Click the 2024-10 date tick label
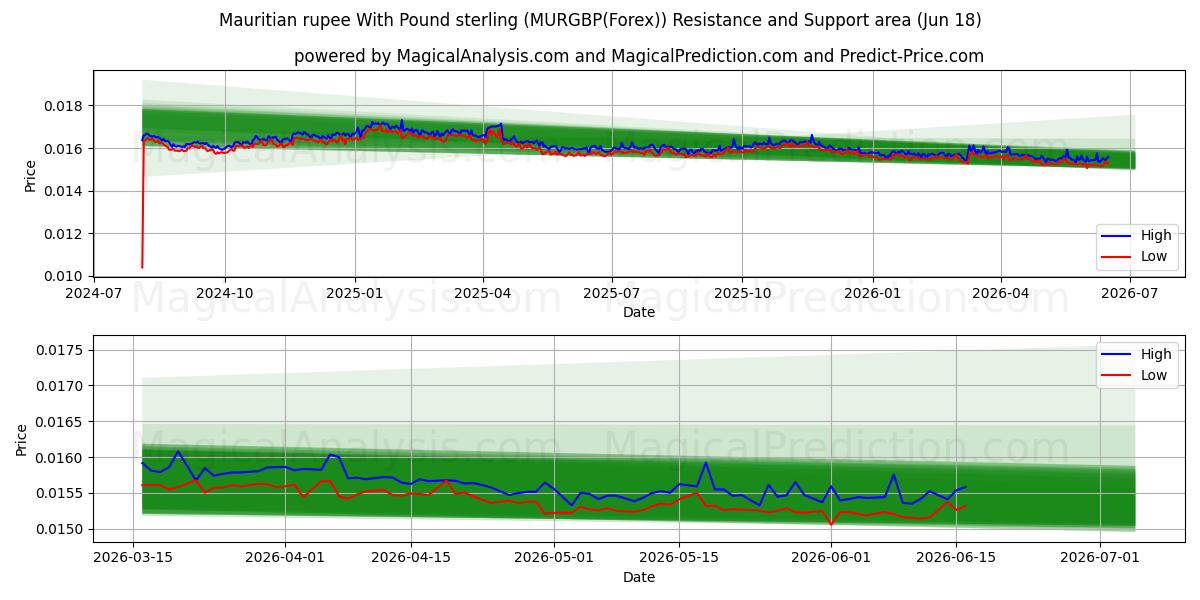 pos(224,294)
